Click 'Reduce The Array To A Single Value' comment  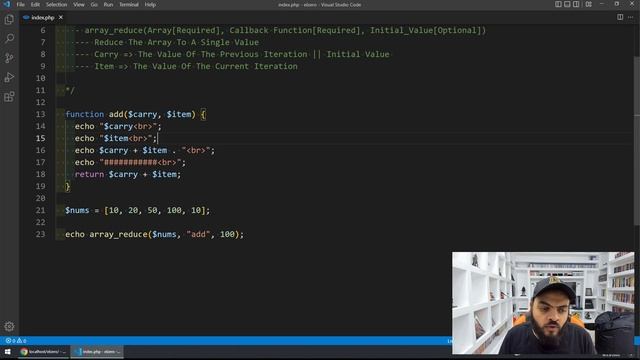(x=176, y=42)
